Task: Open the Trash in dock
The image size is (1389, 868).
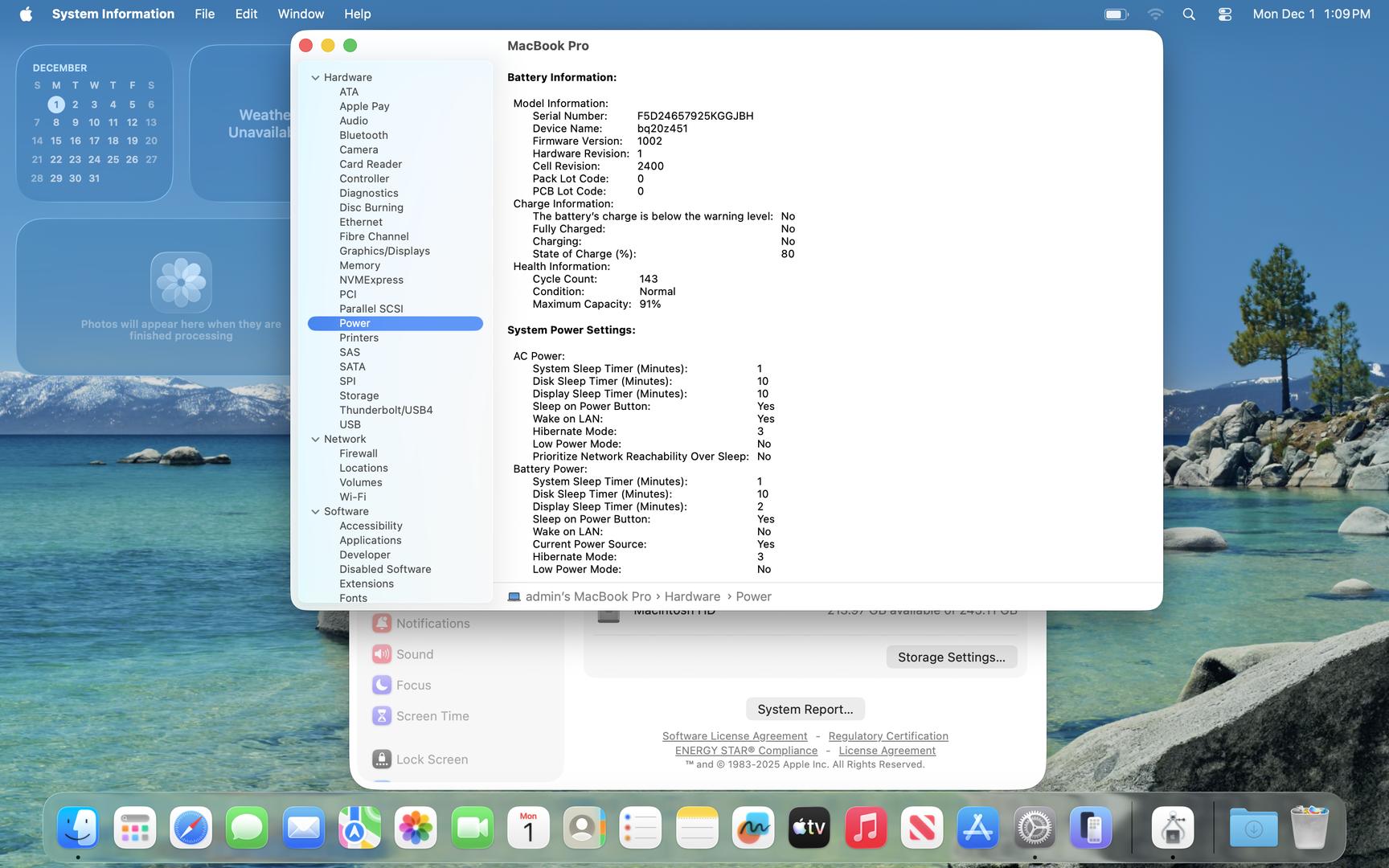Action: (x=1309, y=828)
